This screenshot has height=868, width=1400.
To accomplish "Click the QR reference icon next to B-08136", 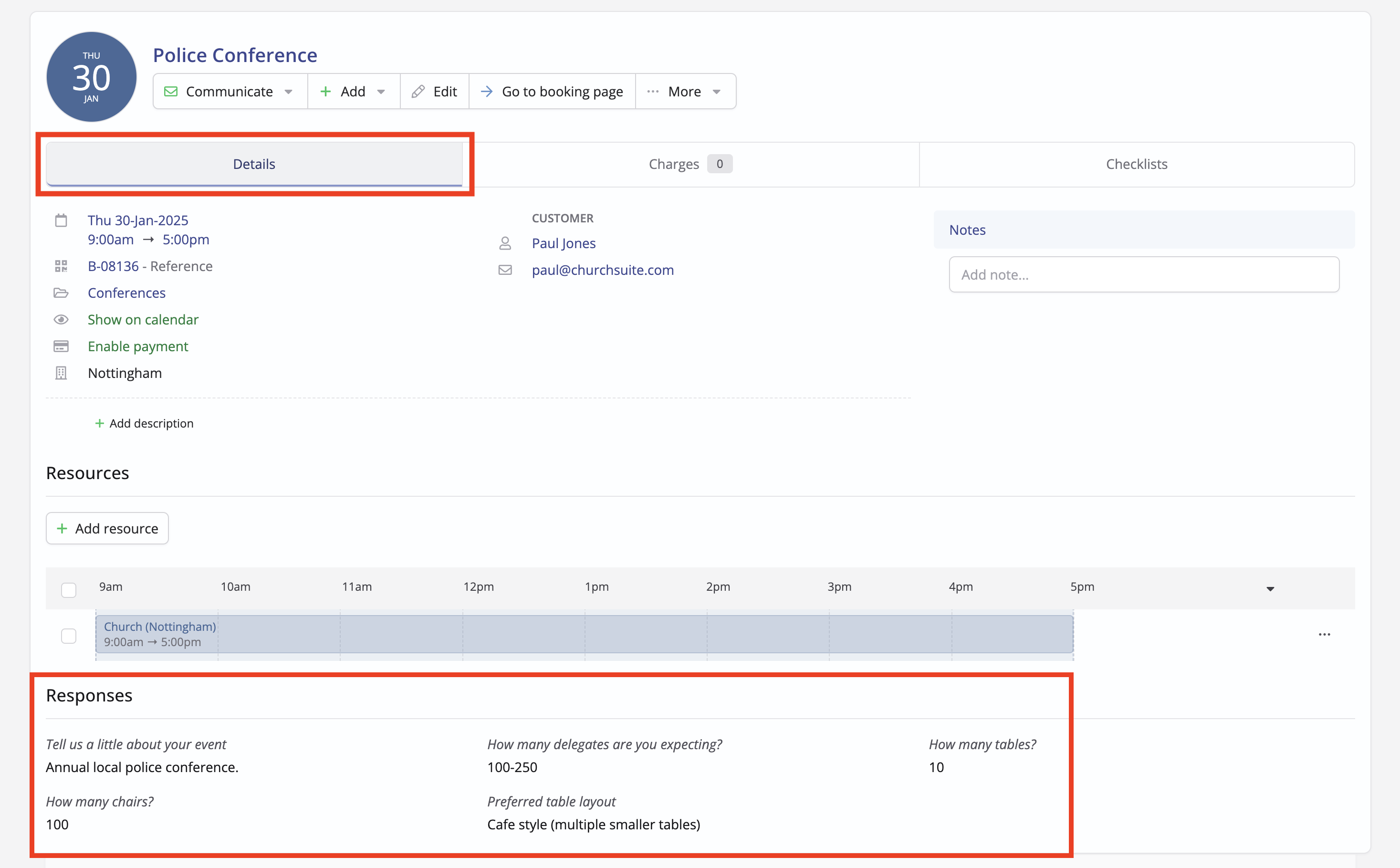I will tap(61, 266).
